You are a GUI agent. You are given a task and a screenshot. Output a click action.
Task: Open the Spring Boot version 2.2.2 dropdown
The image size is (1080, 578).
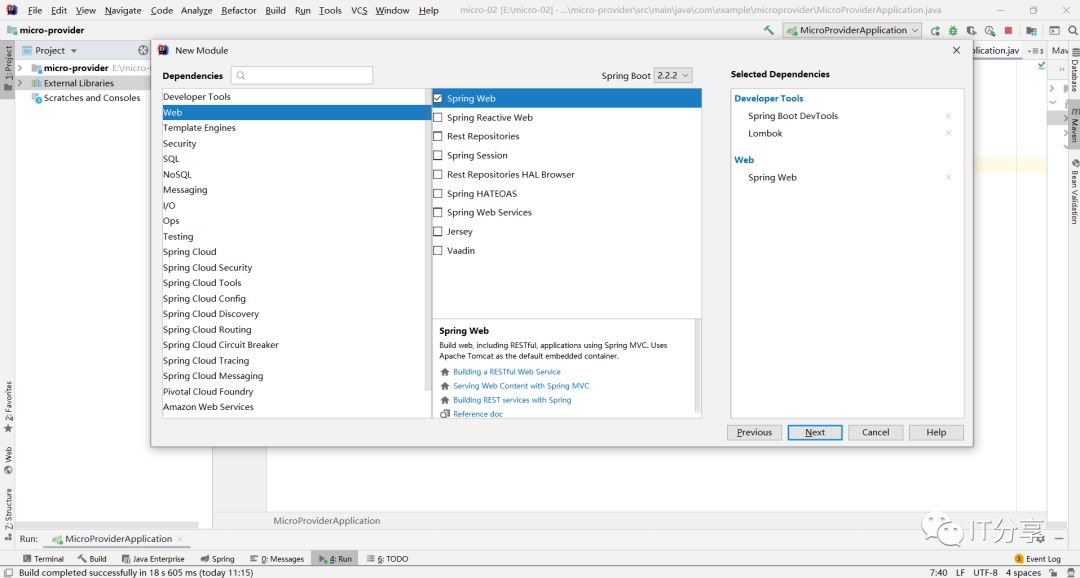coord(672,76)
